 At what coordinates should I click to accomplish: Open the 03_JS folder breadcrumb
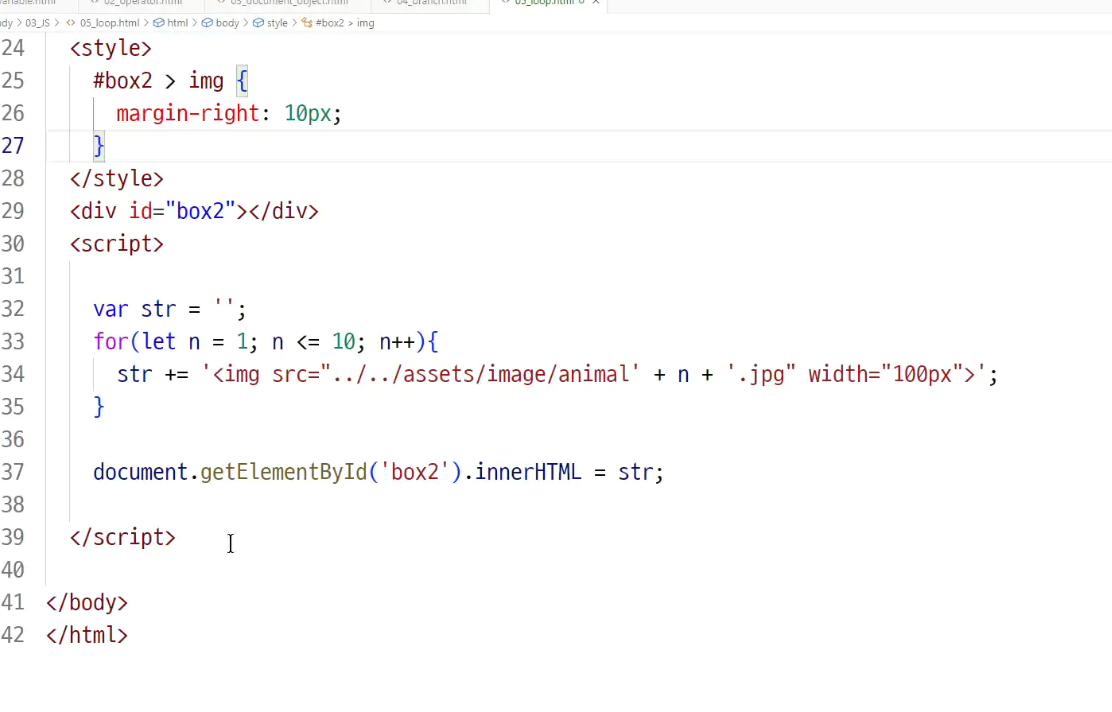click(x=38, y=23)
